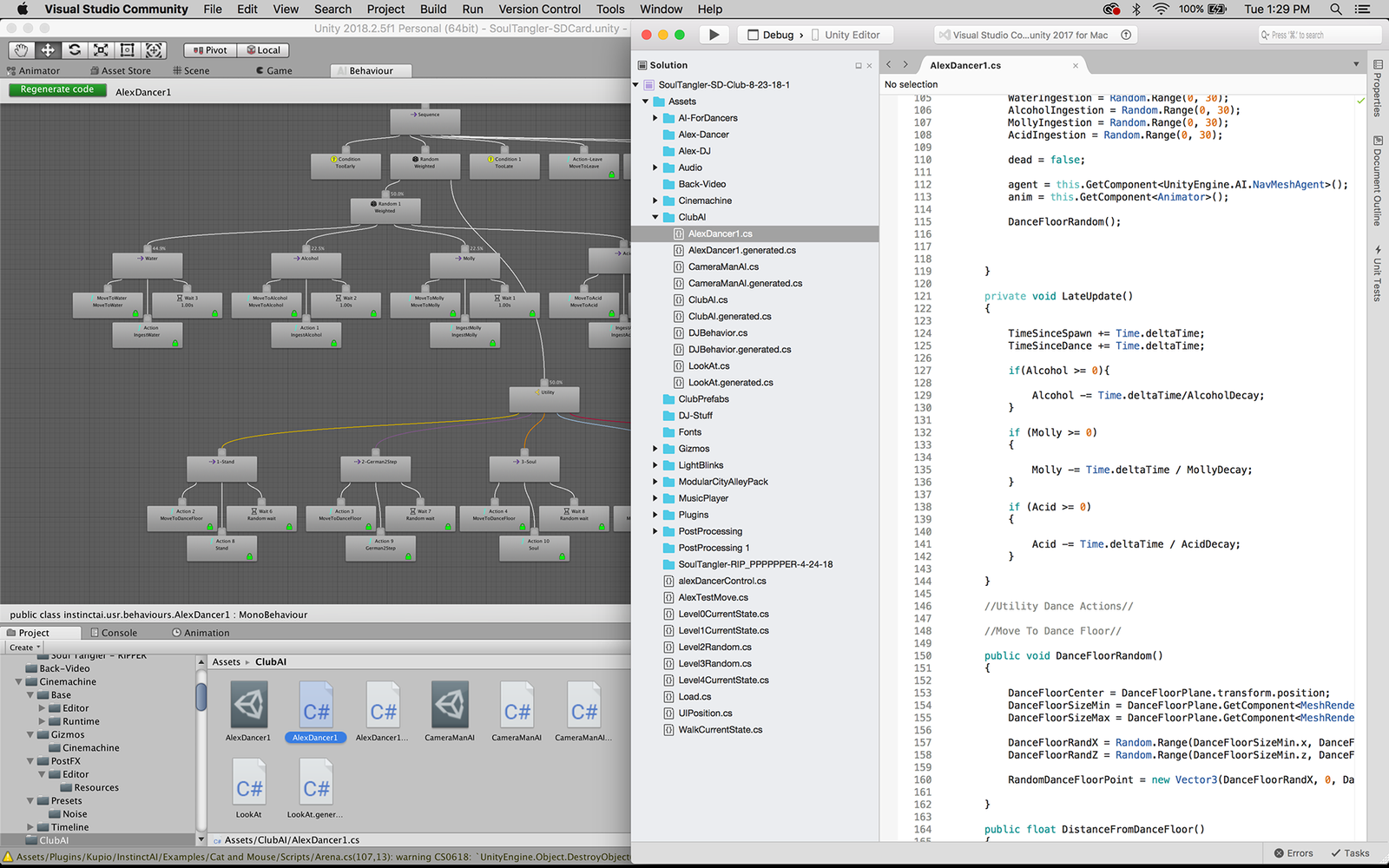Image resolution: width=1389 pixels, height=868 pixels.
Task: Toggle Local/Global handle rotation
Action: tap(263, 50)
